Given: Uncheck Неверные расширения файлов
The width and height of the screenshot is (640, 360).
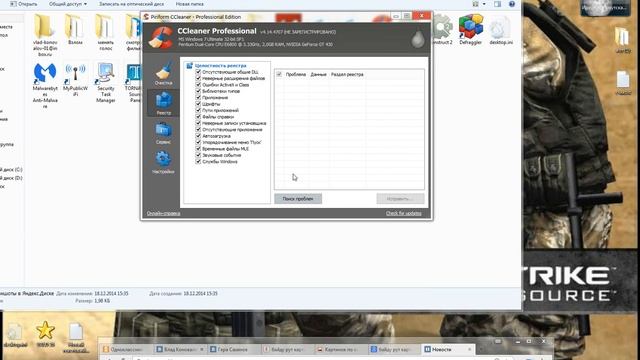Looking at the screenshot, I should [x=198, y=78].
